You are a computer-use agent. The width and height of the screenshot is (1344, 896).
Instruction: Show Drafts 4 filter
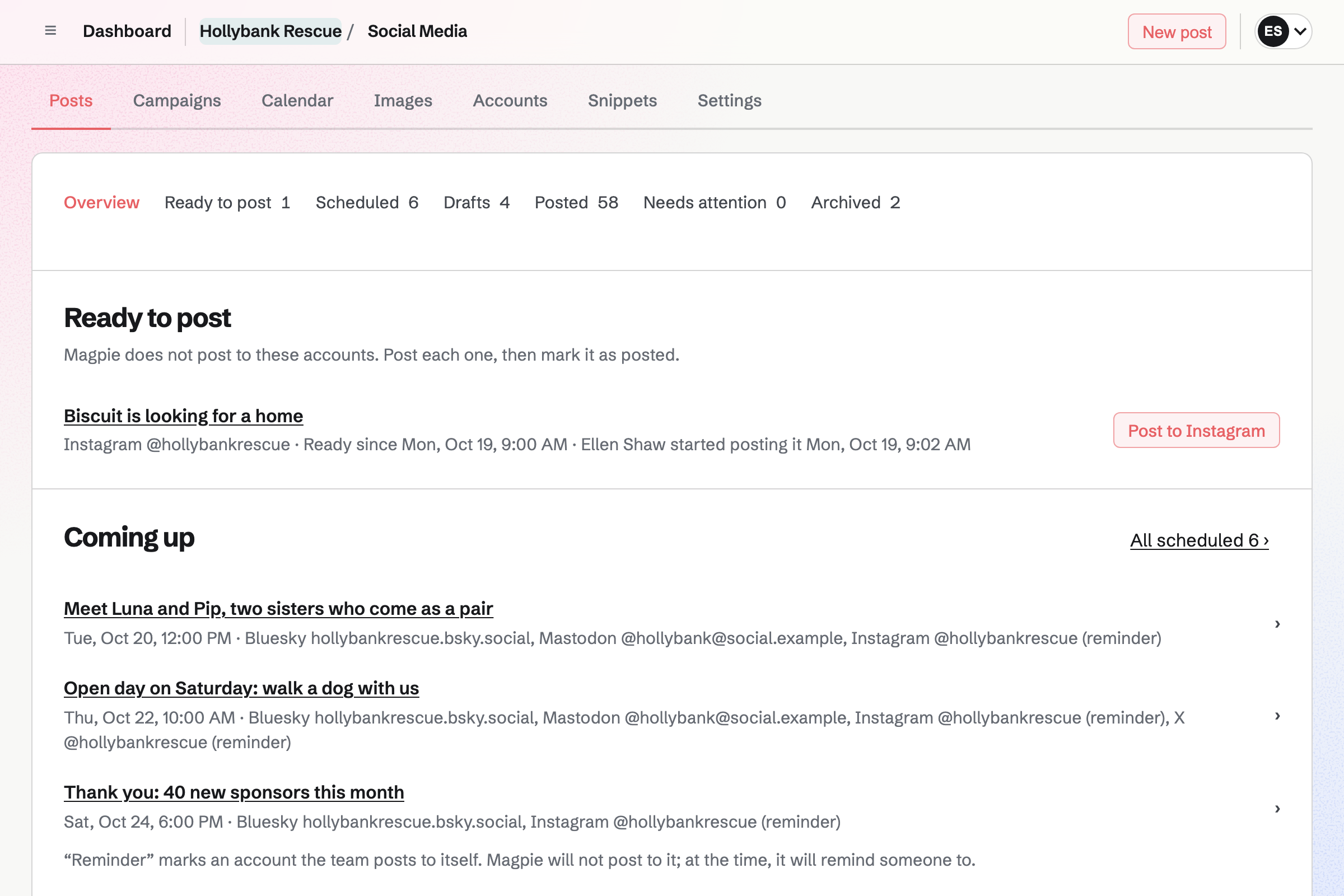coord(477,202)
